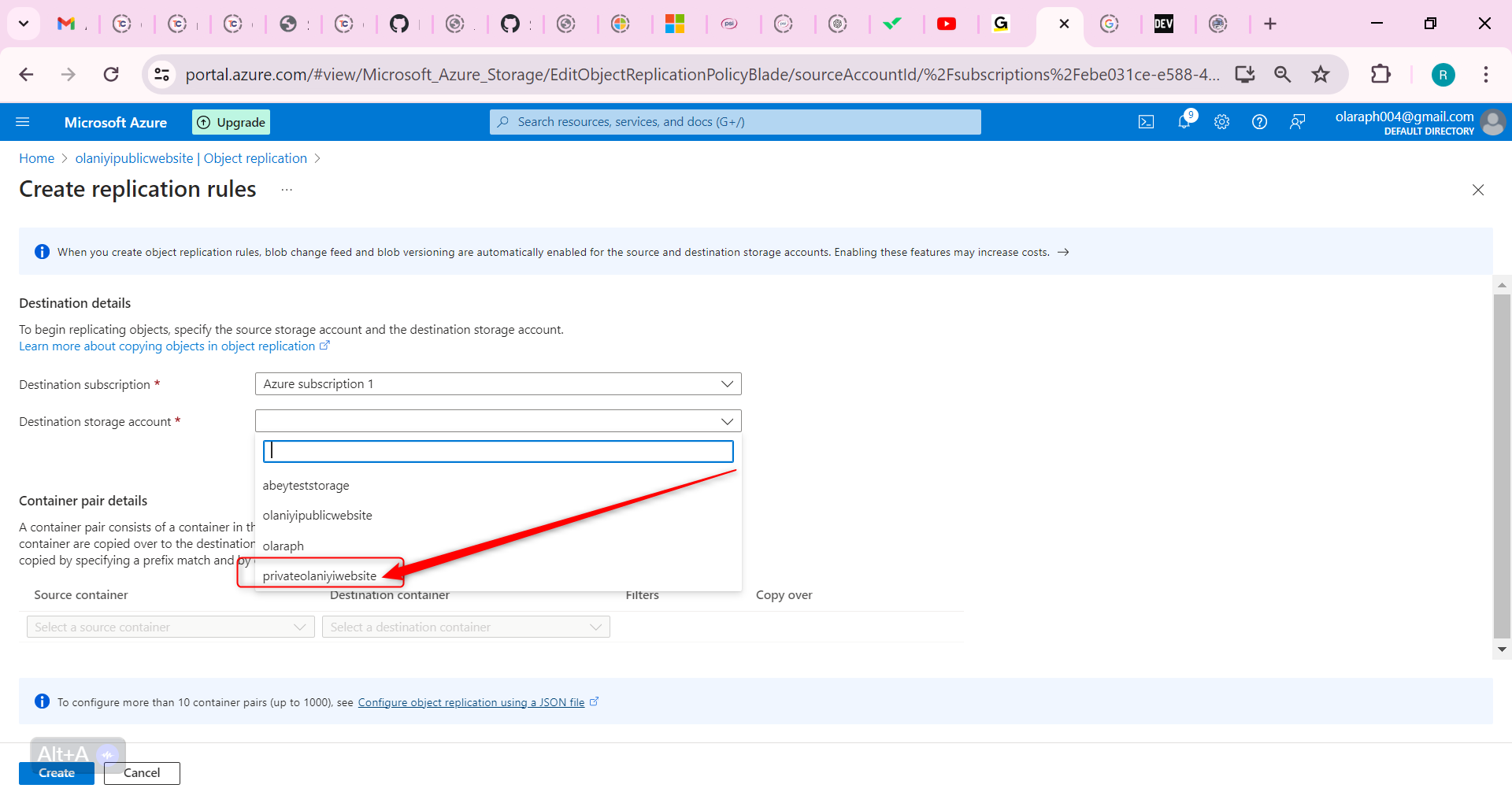Open the Source container dropdown

pos(171,627)
